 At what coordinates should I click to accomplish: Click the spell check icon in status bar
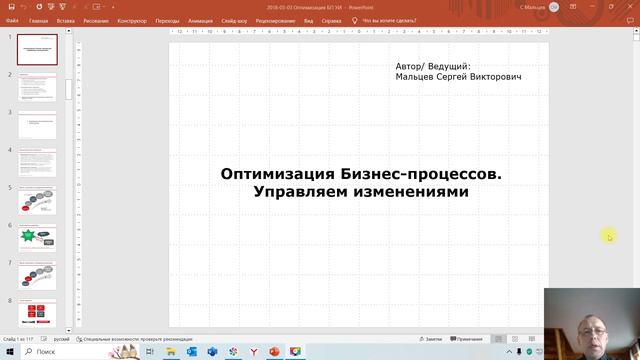44,339
